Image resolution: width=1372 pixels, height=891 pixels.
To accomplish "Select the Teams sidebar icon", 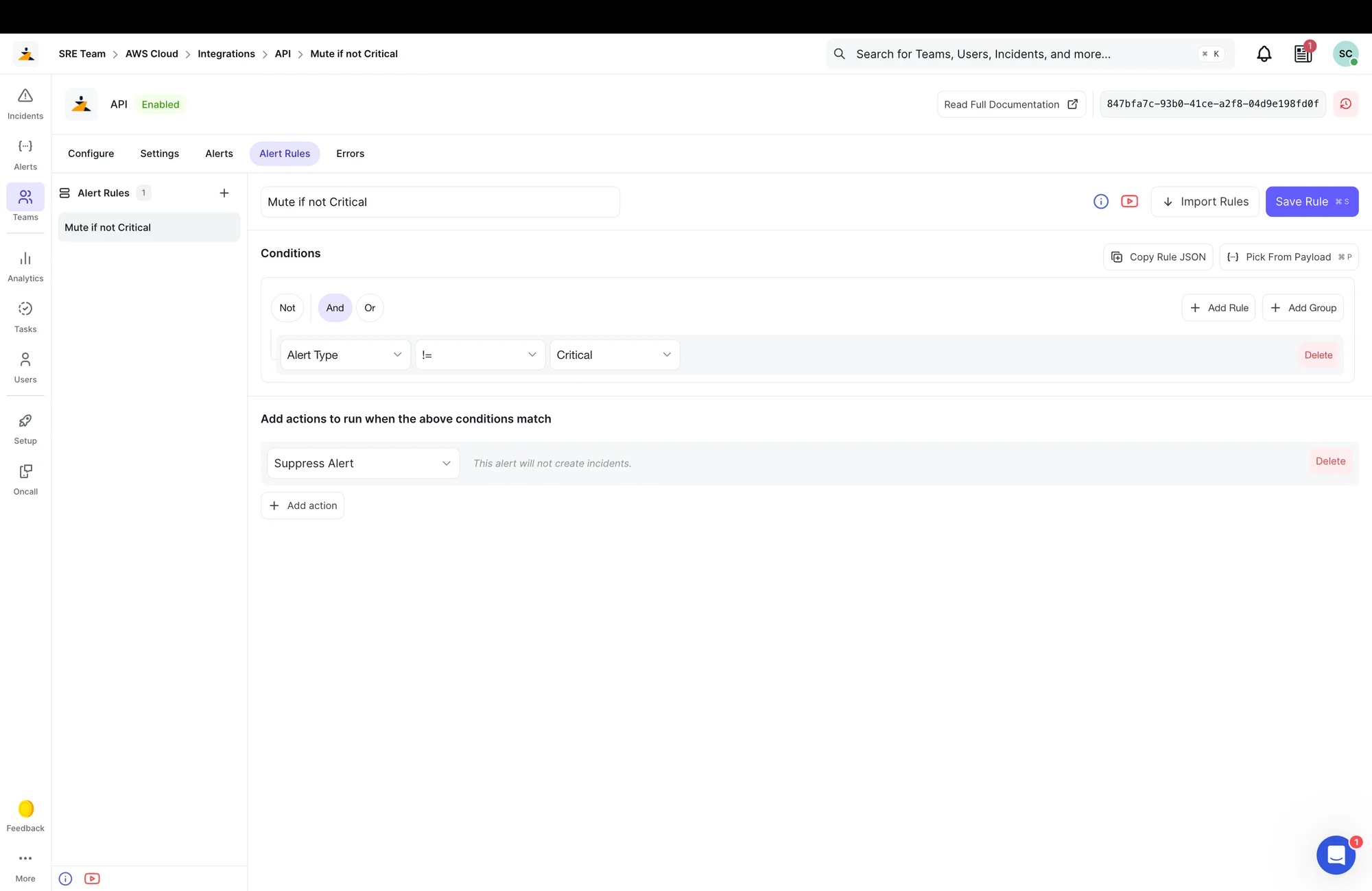I will (x=25, y=204).
